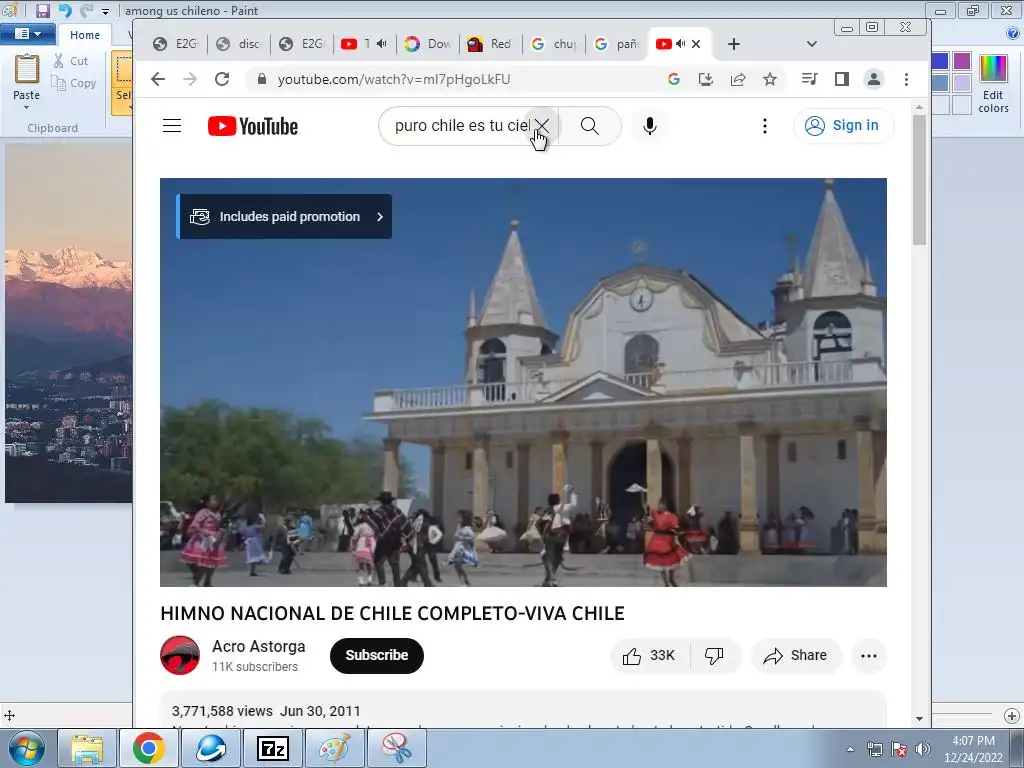Share this page from the address bar
This screenshot has height=768, width=1024.
738,79
